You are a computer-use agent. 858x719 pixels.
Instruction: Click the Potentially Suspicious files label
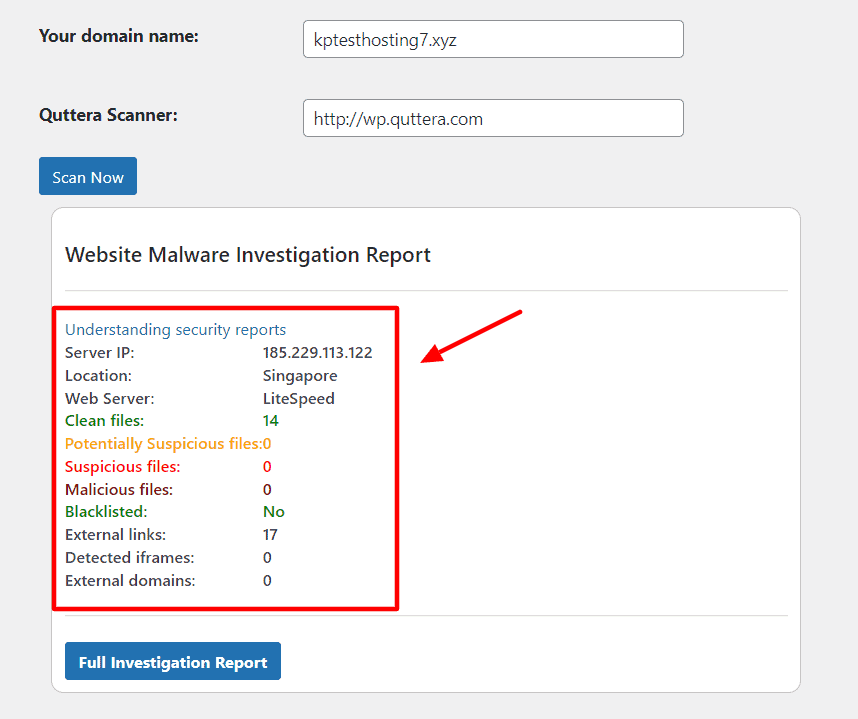[x=164, y=444]
